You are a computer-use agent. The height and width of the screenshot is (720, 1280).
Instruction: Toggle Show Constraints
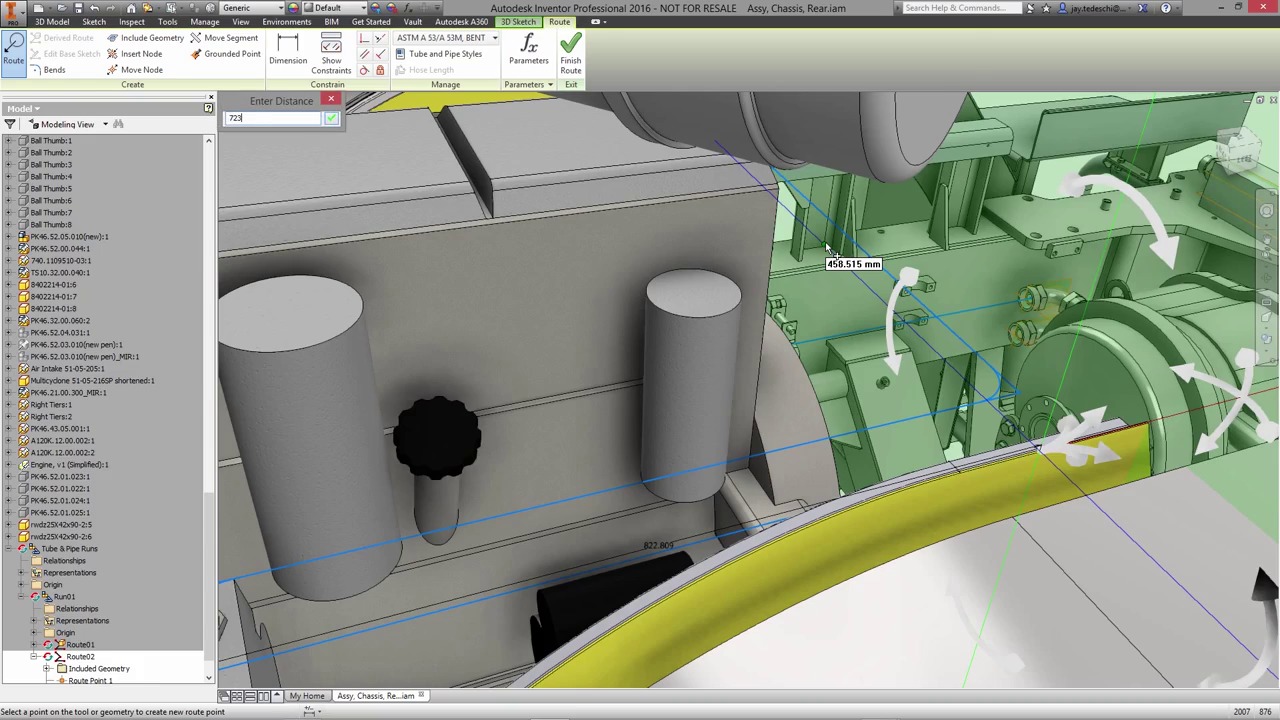pyautogui.click(x=331, y=54)
